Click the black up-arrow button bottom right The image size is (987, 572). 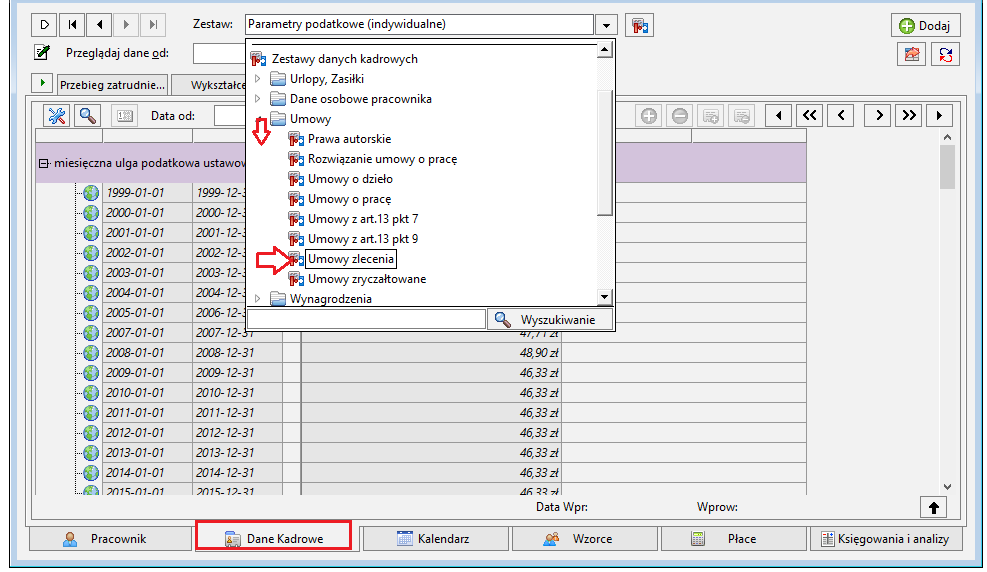(933, 507)
